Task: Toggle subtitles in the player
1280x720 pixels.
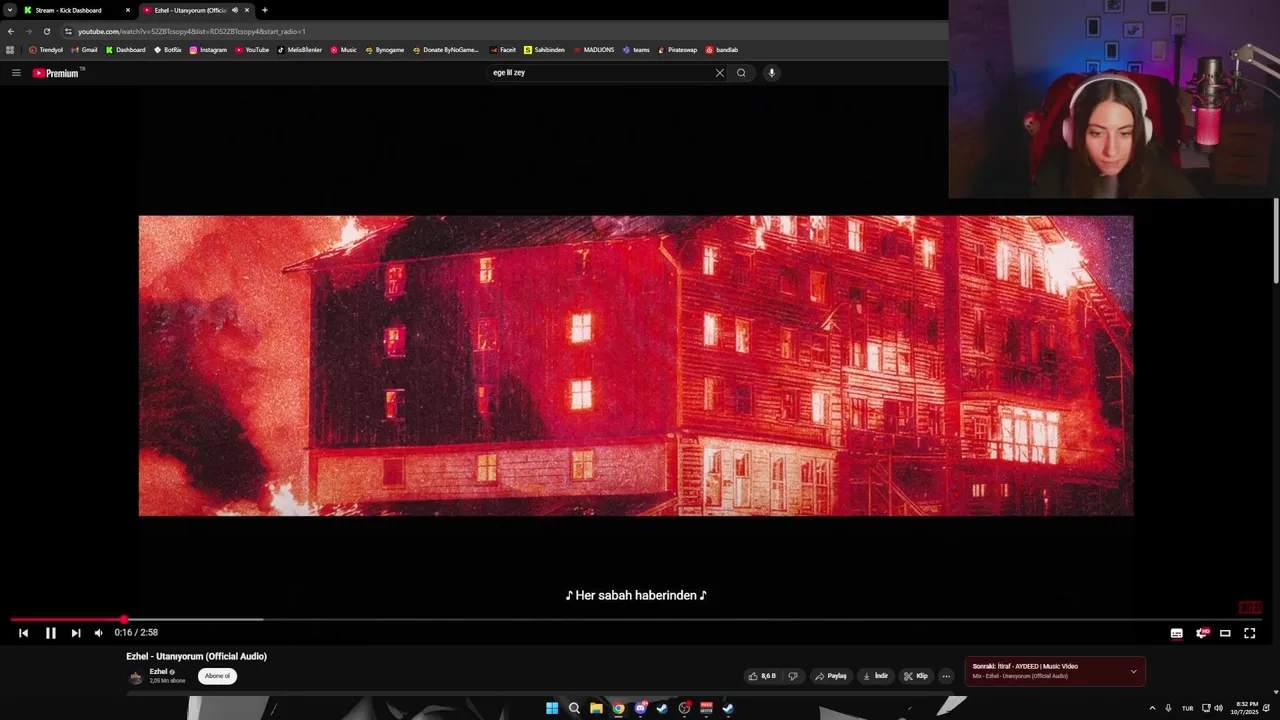Action: coord(1177,633)
